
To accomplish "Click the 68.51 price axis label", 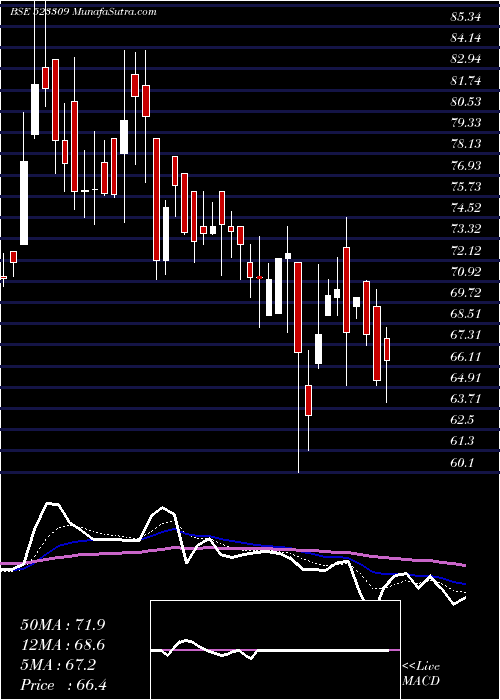I will [x=466, y=313].
